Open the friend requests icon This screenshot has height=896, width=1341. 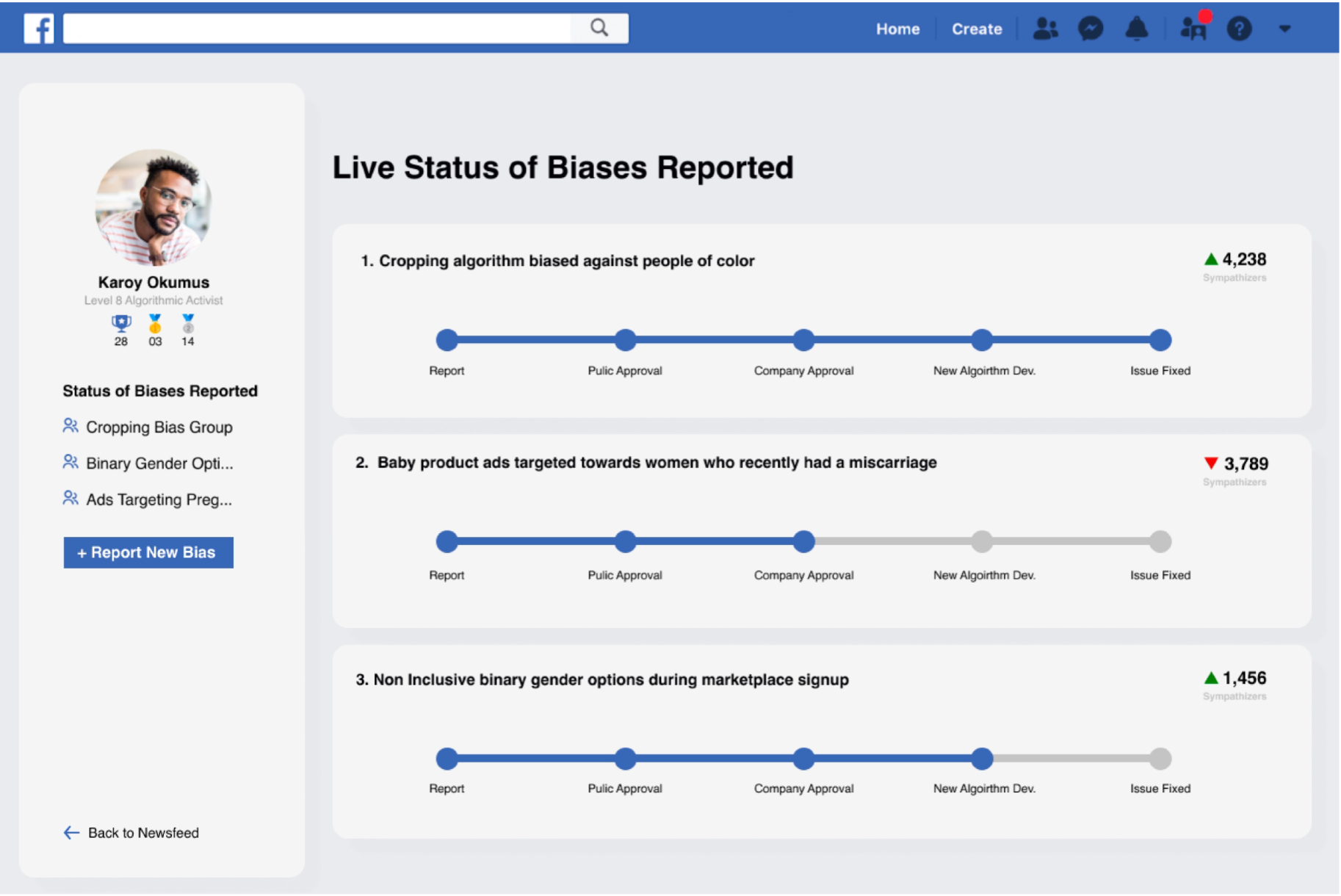coord(1045,29)
